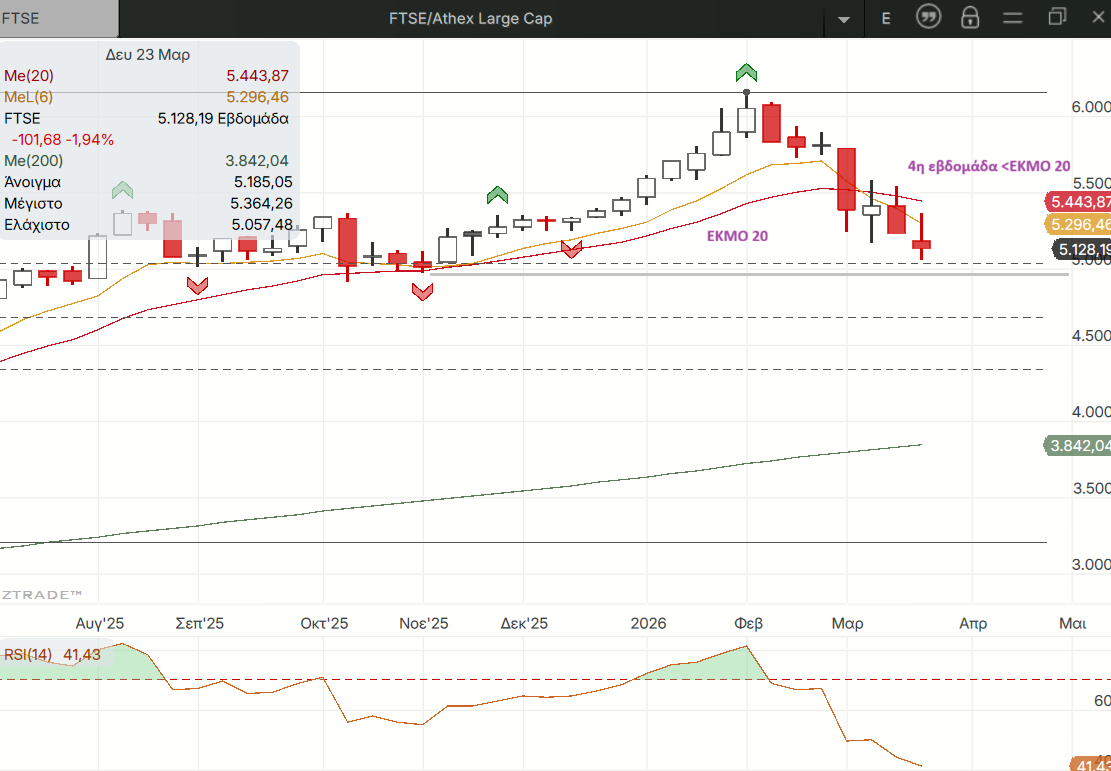The image size is (1111, 771).
Task: Click the red down arrow in mid-December
Action: (572, 249)
